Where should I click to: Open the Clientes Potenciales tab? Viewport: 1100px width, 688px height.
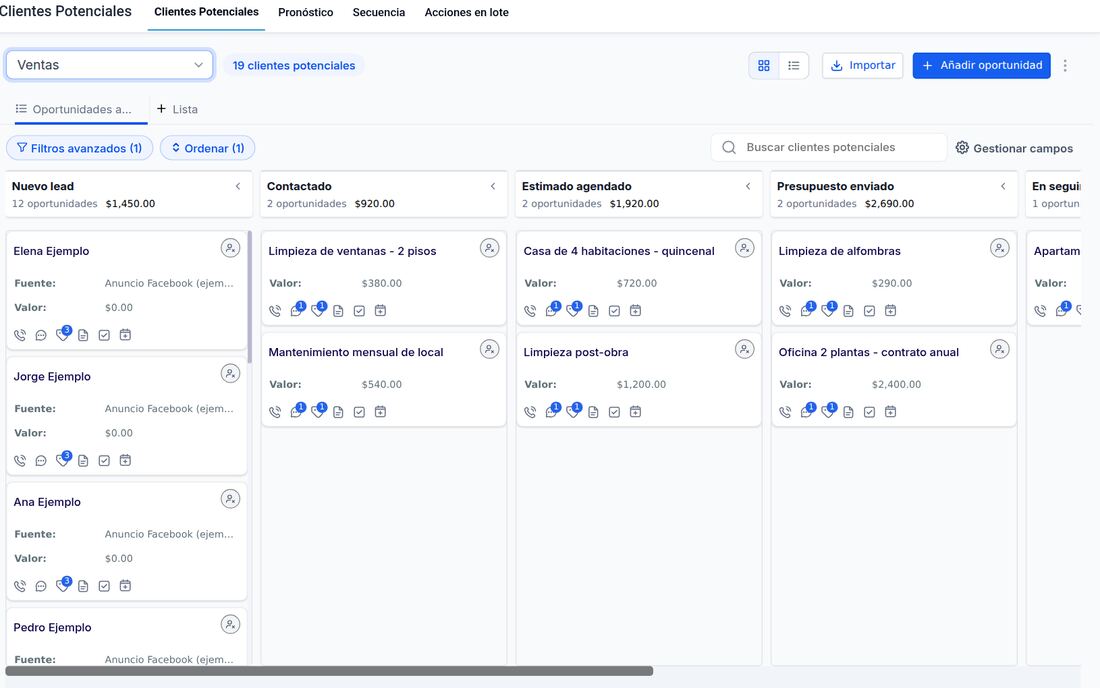coord(206,12)
